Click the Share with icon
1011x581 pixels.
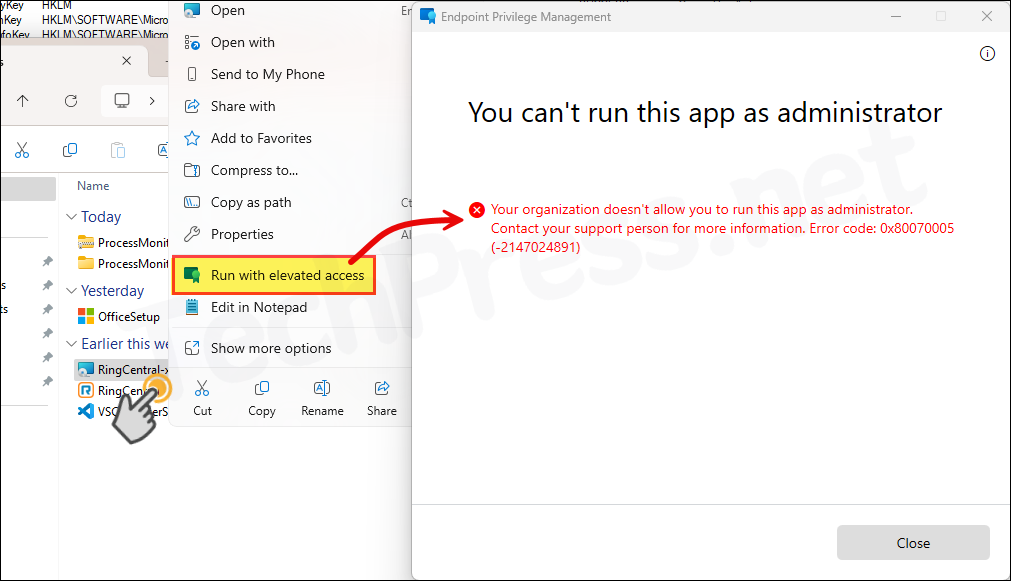coord(192,106)
